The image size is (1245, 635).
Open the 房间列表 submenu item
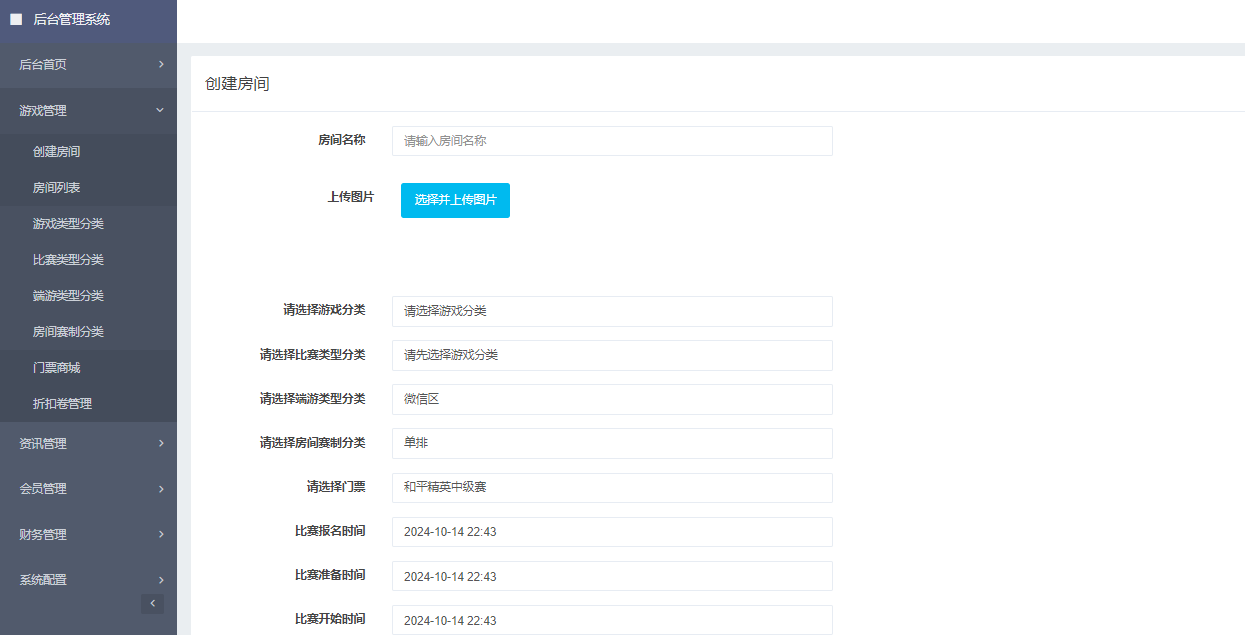(57, 188)
